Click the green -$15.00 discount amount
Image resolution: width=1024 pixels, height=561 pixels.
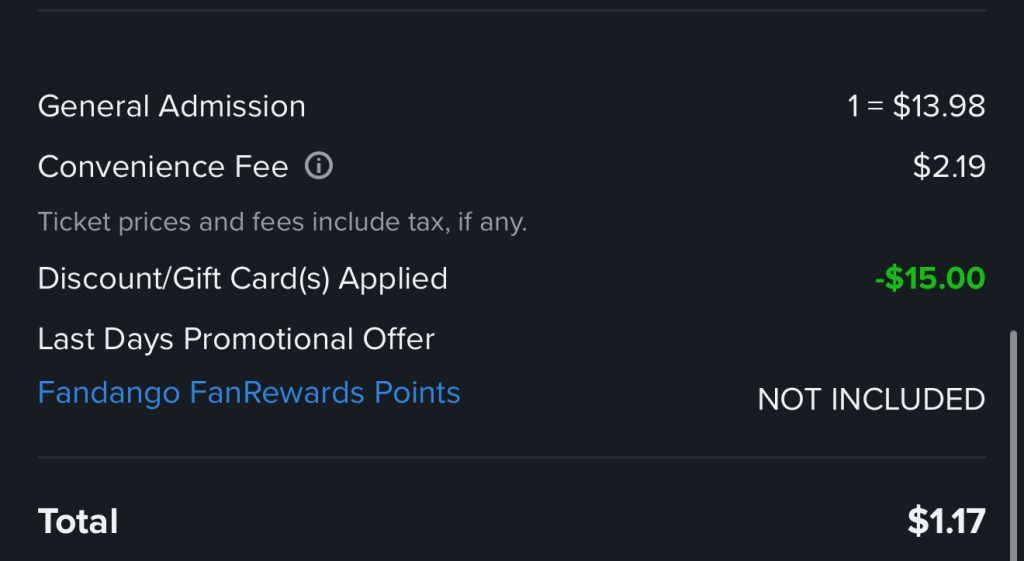pyautogui.click(x=930, y=278)
